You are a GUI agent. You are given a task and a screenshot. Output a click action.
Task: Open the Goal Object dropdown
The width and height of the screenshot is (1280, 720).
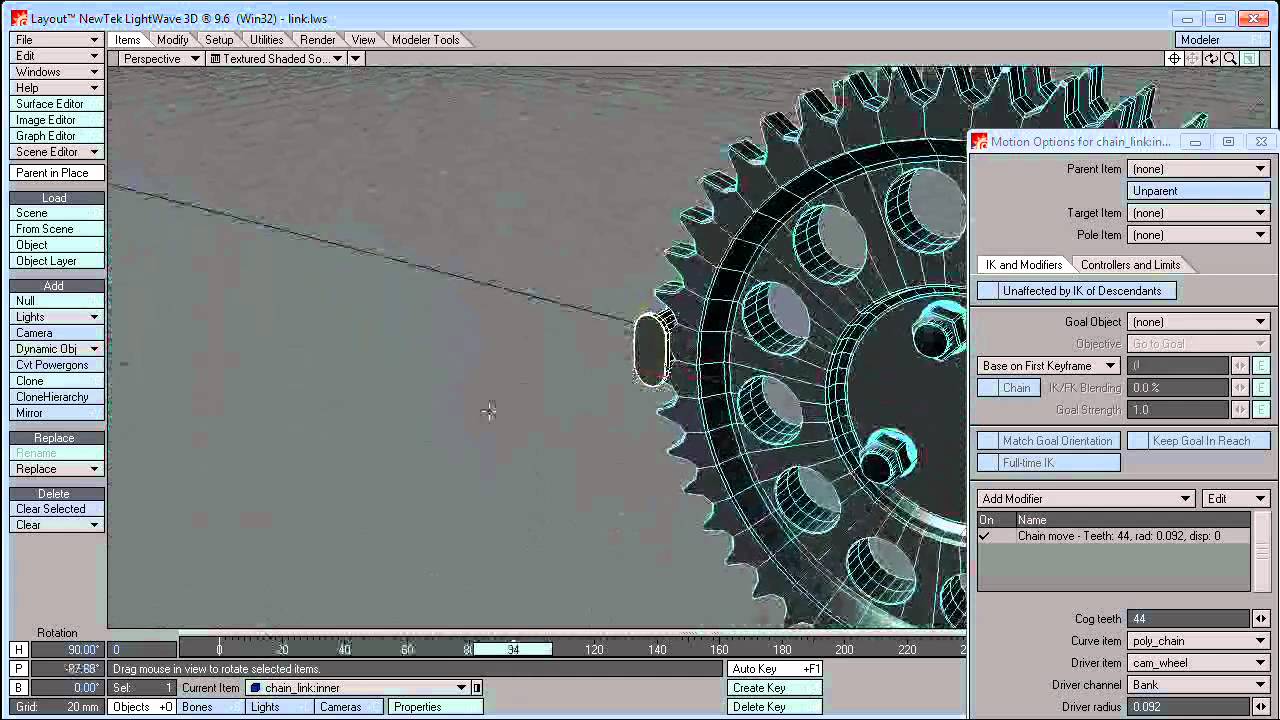click(x=1199, y=322)
